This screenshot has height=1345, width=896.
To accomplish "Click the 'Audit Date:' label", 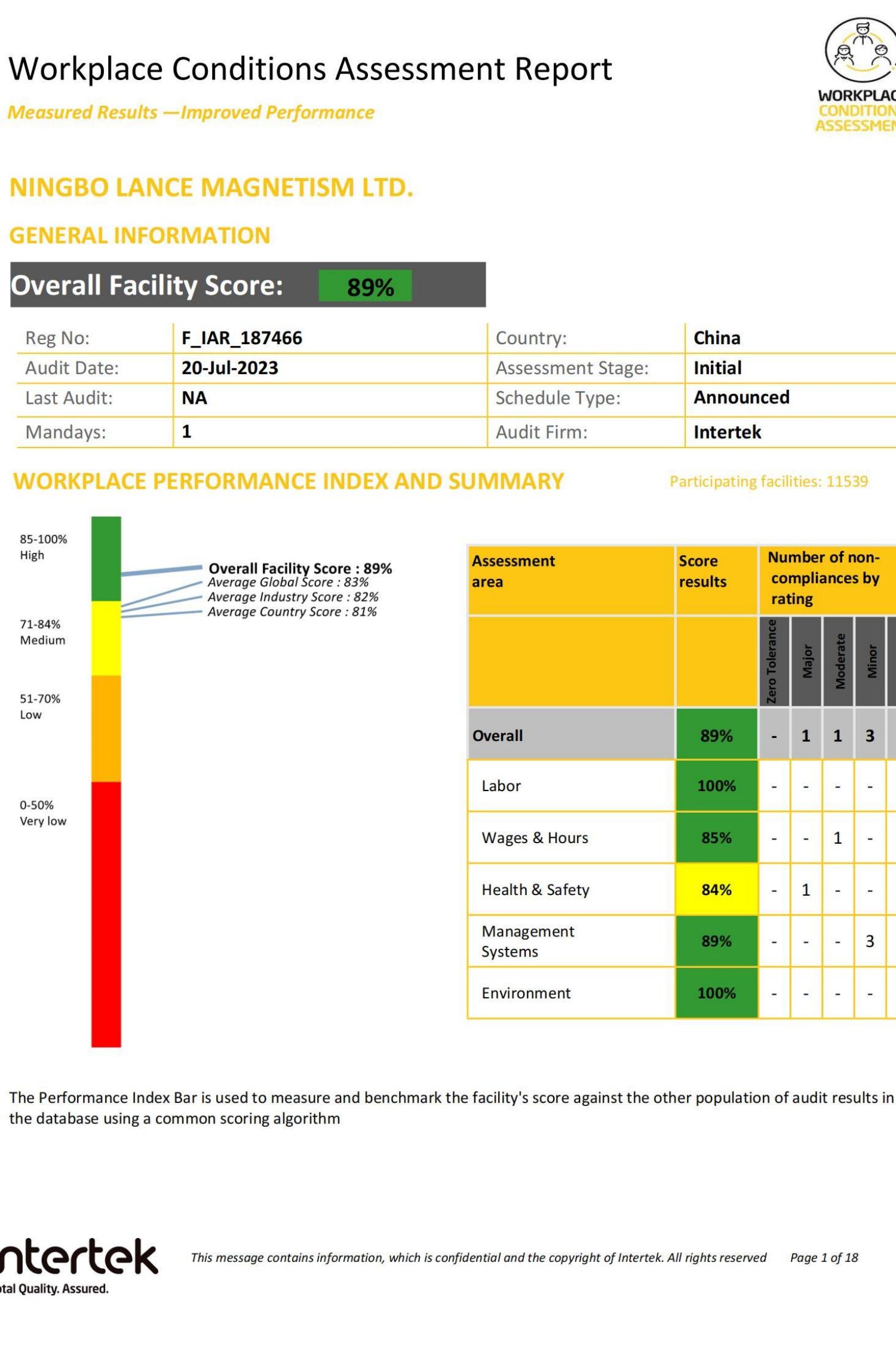I will (x=72, y=368).
